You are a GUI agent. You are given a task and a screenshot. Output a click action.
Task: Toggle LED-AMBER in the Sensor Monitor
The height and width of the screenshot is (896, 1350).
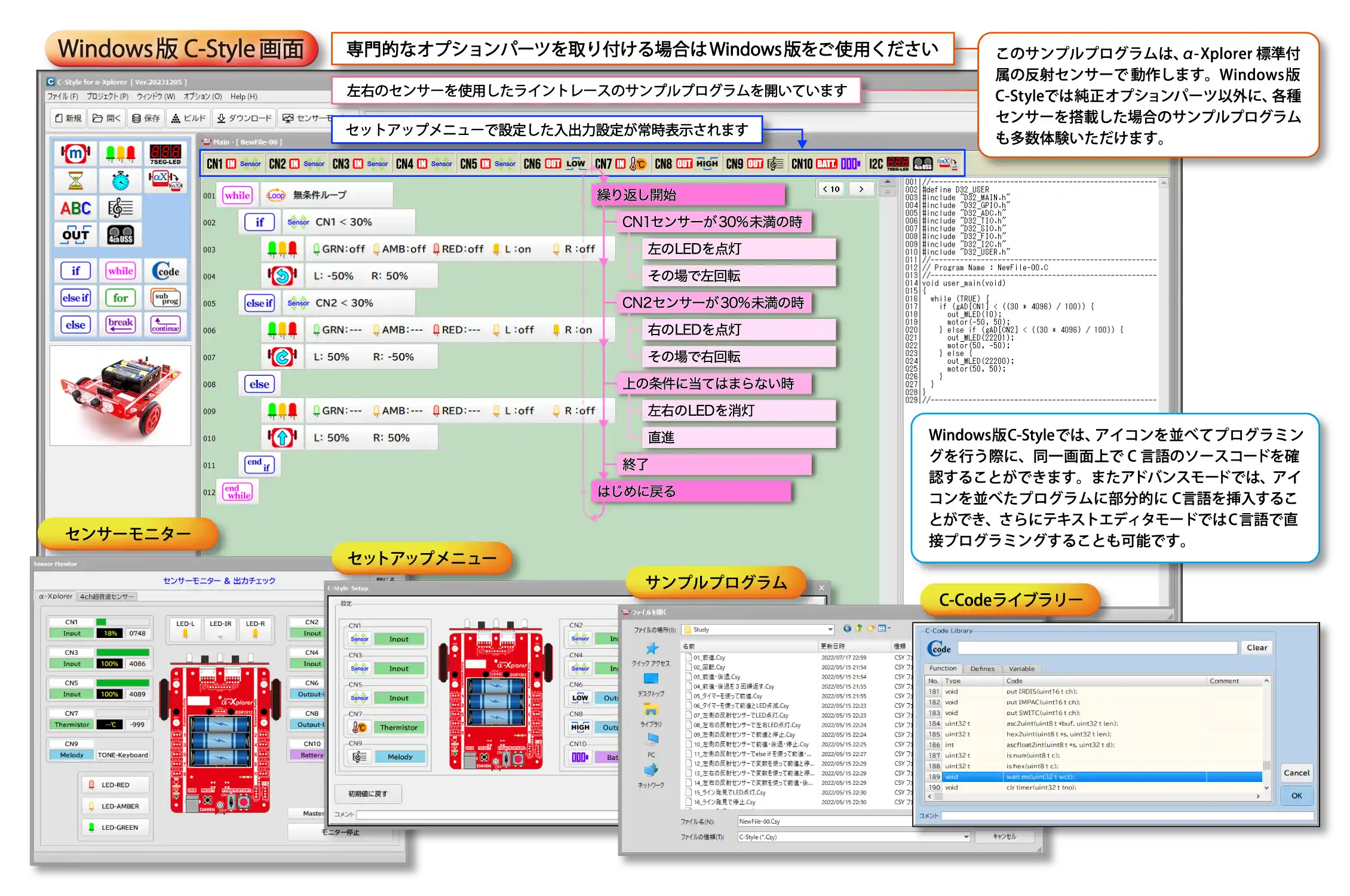click(115, 806)
